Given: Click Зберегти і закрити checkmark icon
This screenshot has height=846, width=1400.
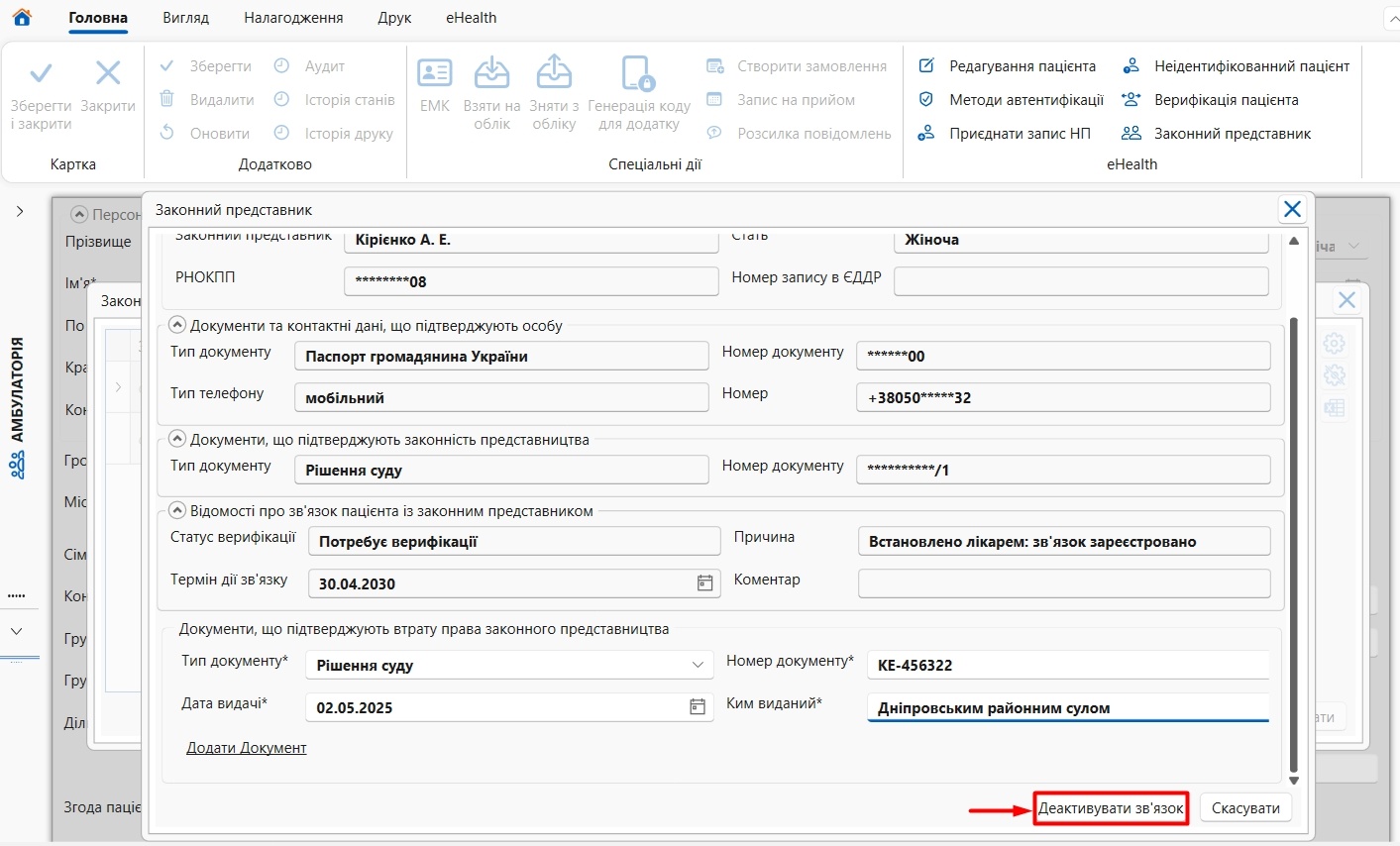Looking at the screenshot, I should tap(41, 74).
